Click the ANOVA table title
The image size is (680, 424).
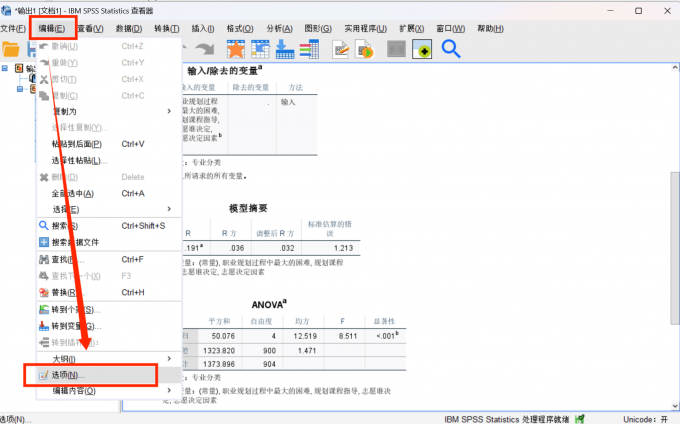click(x=269, y=304)
